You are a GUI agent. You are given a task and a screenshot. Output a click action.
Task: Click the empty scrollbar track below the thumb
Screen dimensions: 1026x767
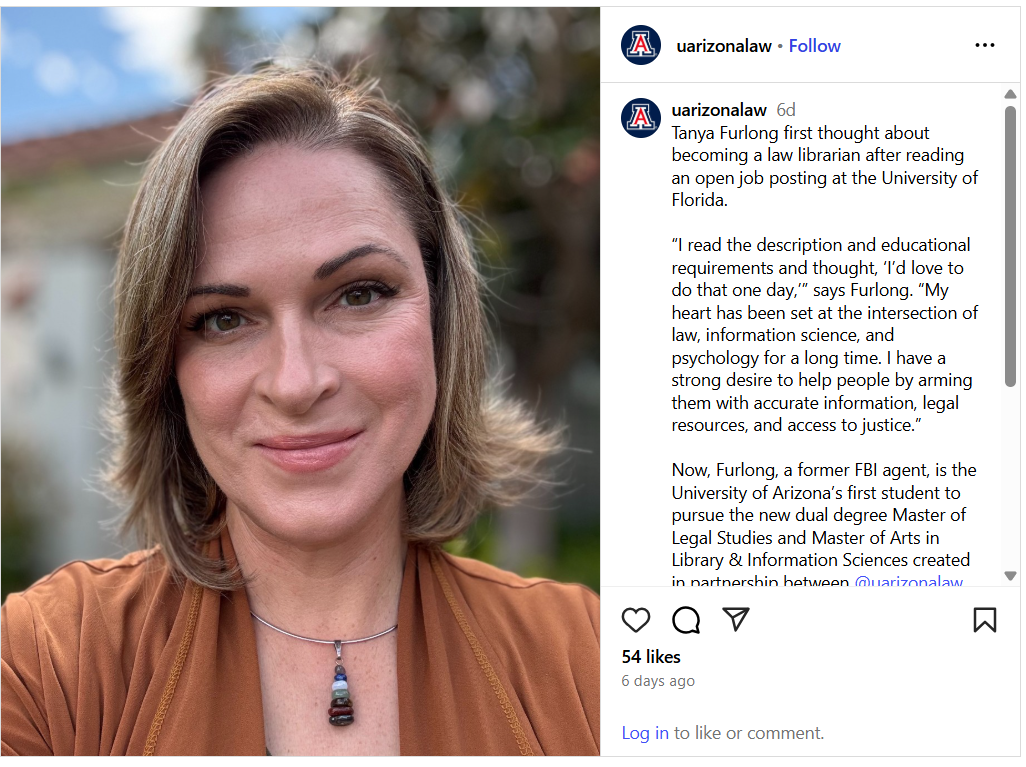[1010, 480]
